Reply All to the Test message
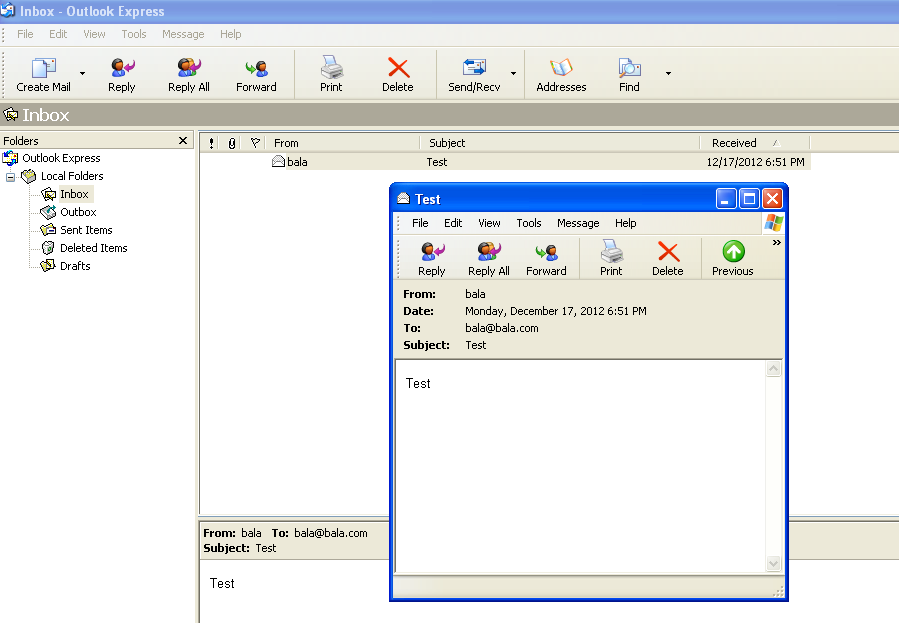Image resolution: width=899 pixels, height=623 pixels. 488,257
